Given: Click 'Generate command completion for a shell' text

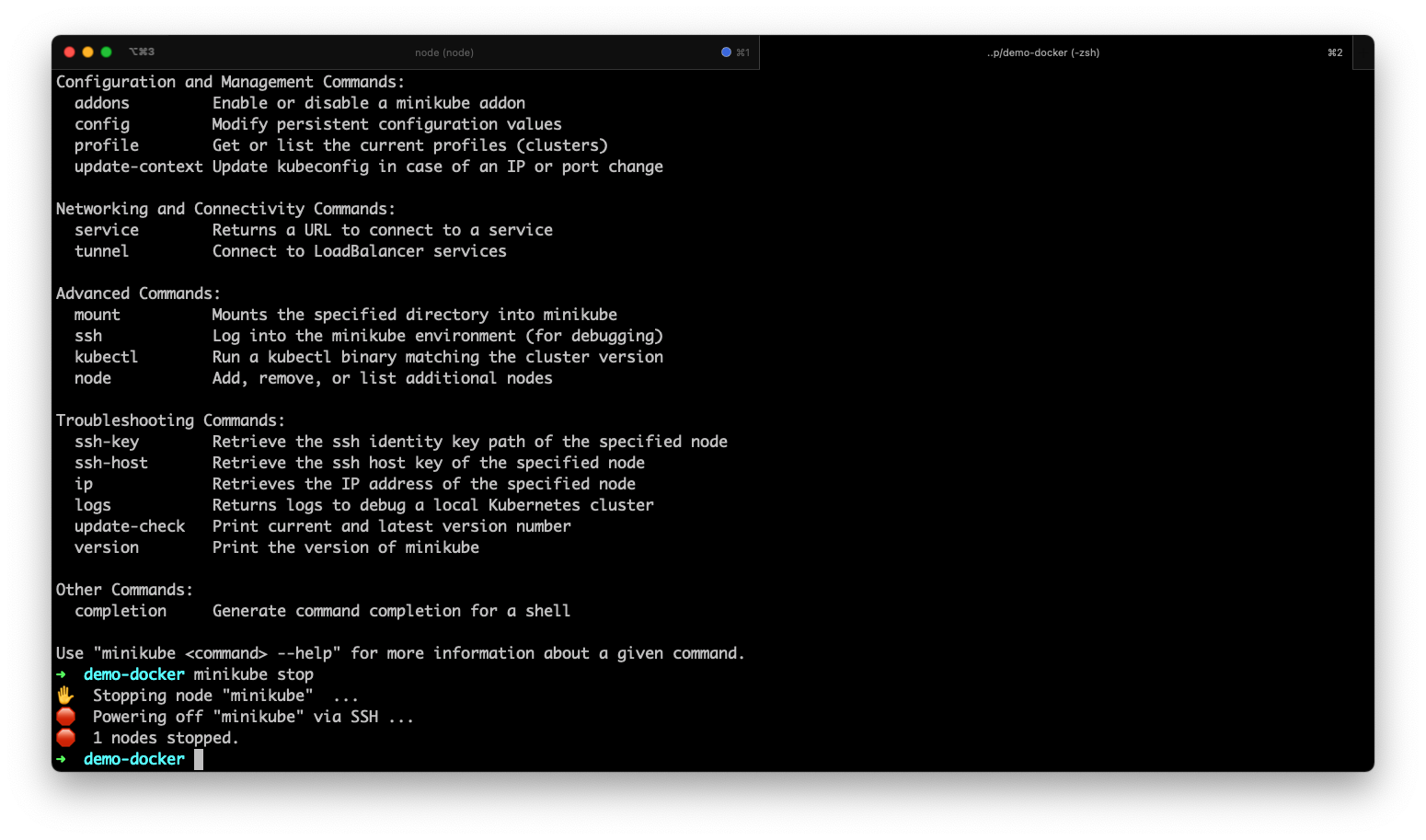Looking at the screenshot, I should 391,611.
